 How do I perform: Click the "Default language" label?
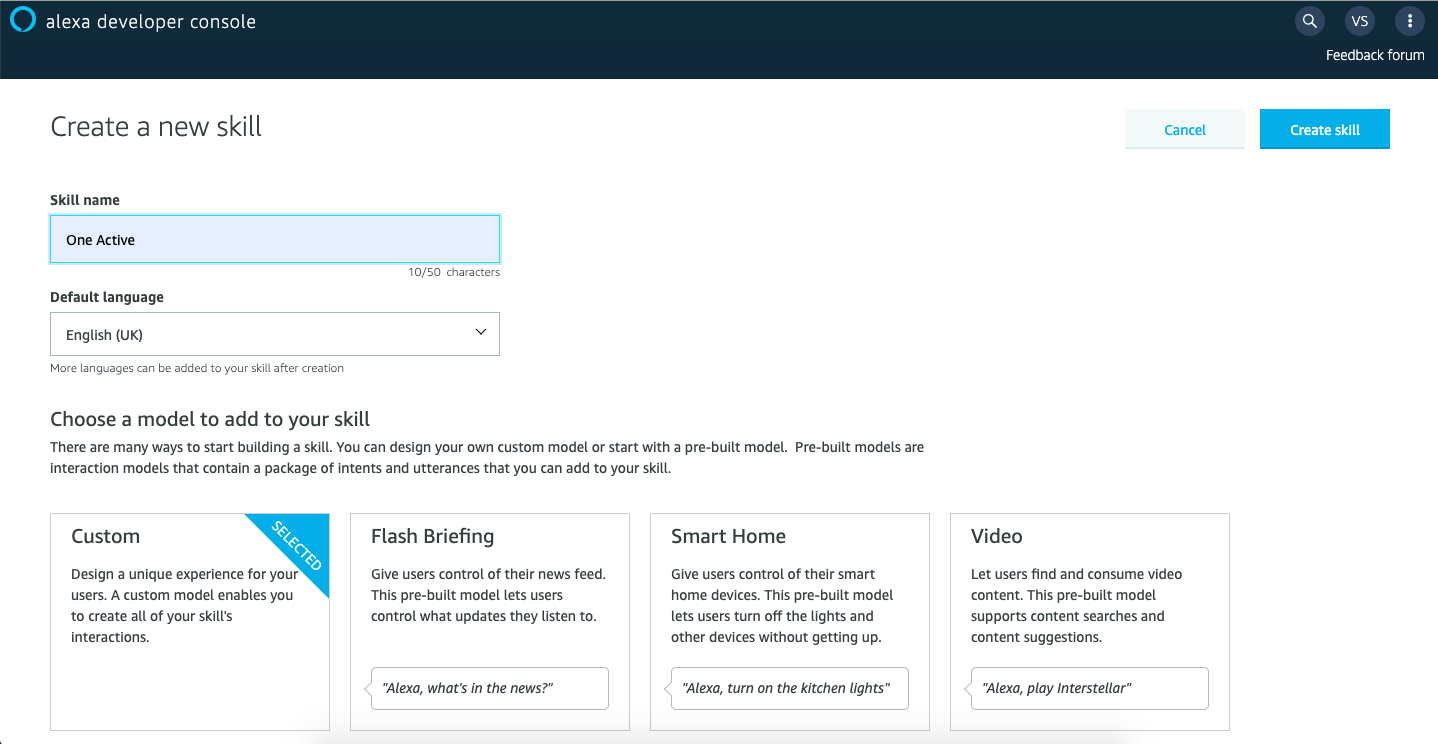(x=107, y=297)
